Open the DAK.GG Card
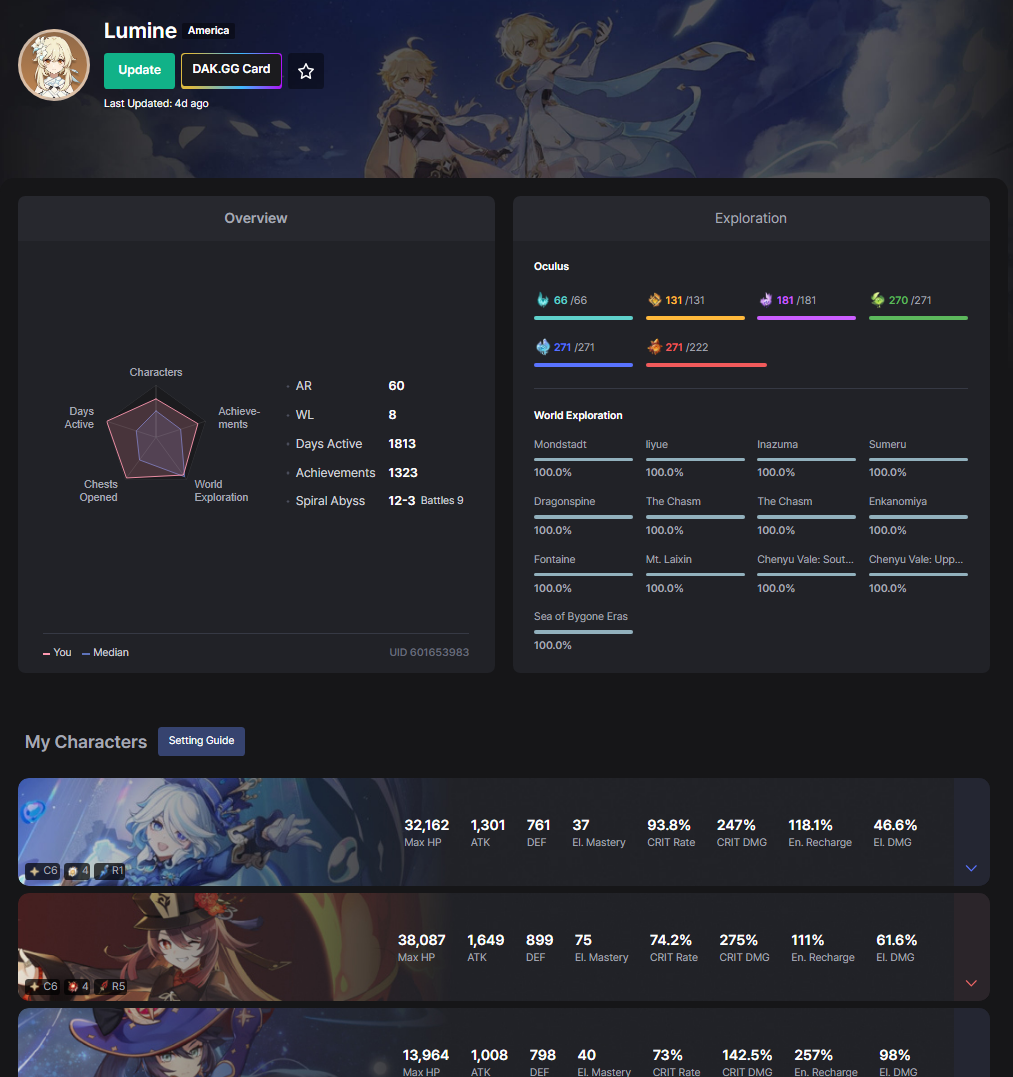1013x1077 pixels. point(231,70)
